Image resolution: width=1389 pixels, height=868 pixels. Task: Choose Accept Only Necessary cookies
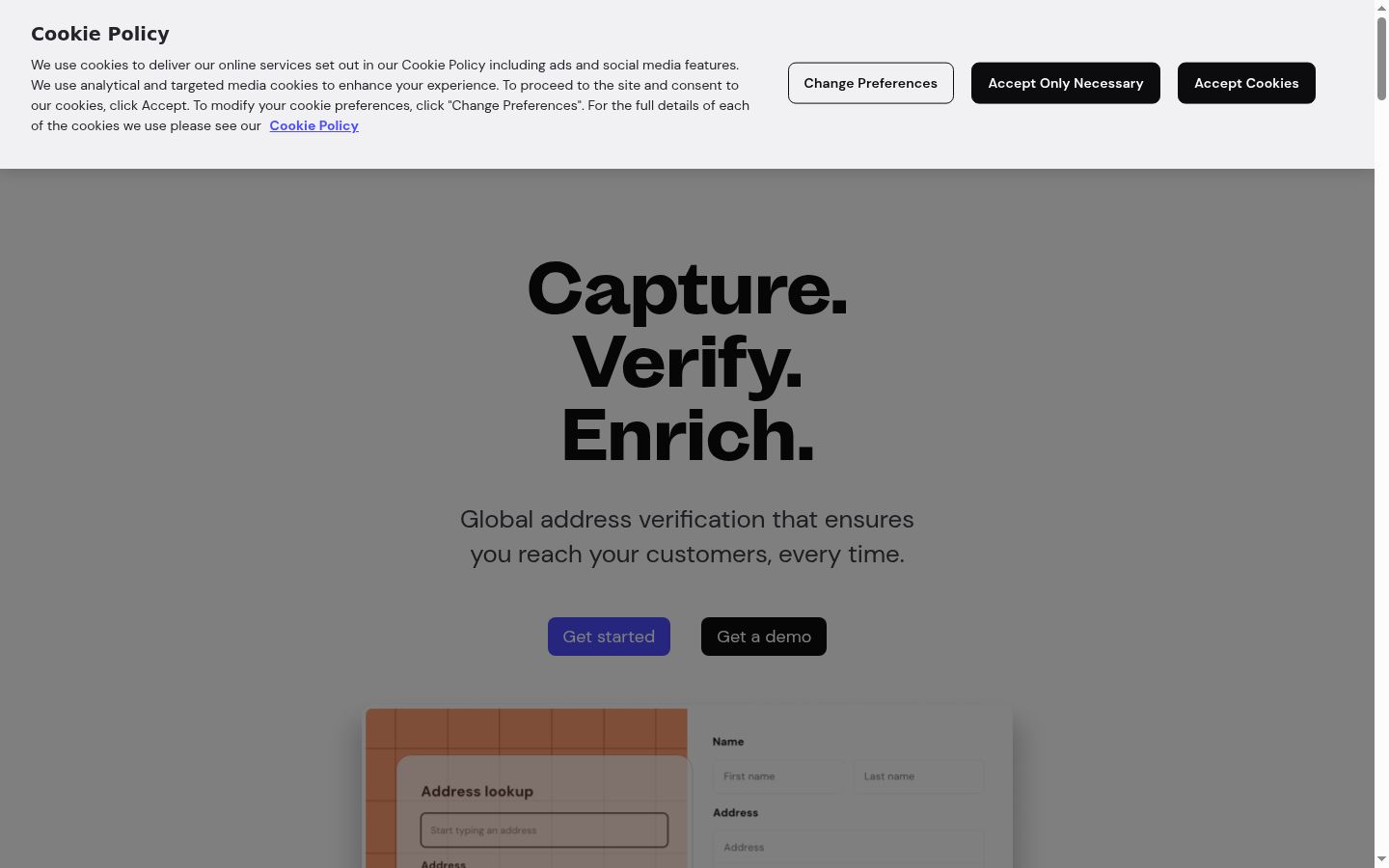click(x=1065, y=83)
